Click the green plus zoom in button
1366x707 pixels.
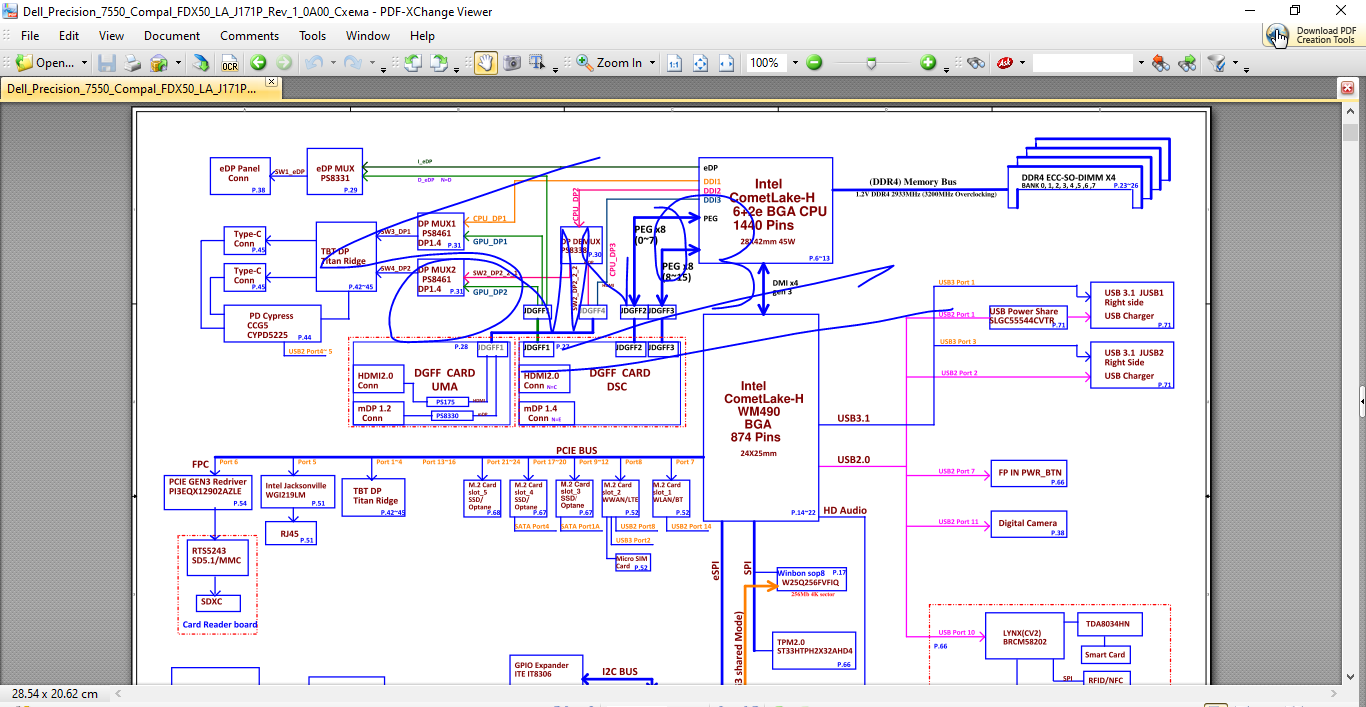[x=928, y=62]
